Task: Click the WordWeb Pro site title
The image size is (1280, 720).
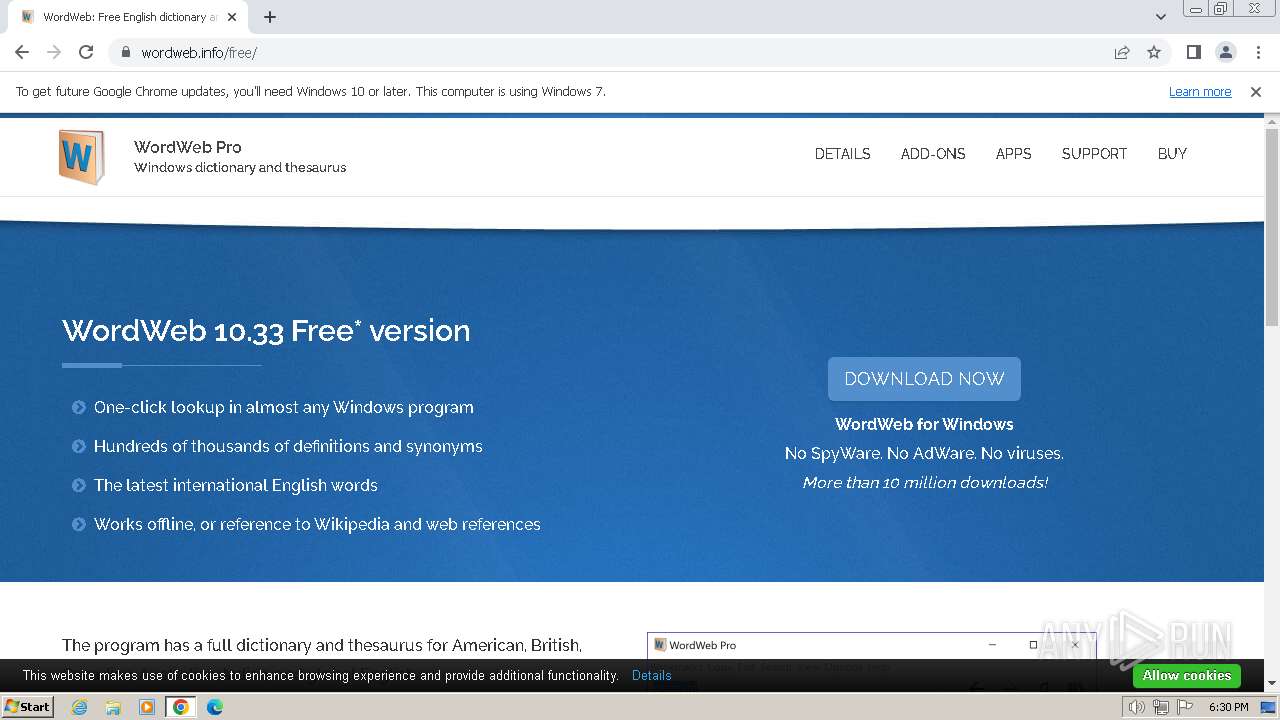Action: click(x=188, y=147)
